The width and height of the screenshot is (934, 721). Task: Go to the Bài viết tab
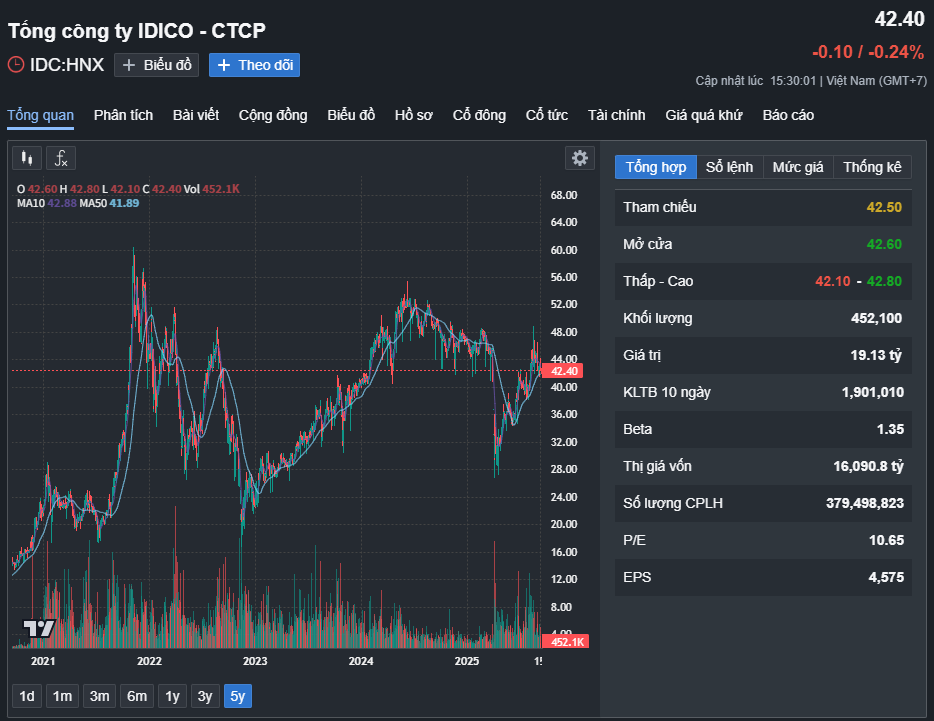[196, 115]
